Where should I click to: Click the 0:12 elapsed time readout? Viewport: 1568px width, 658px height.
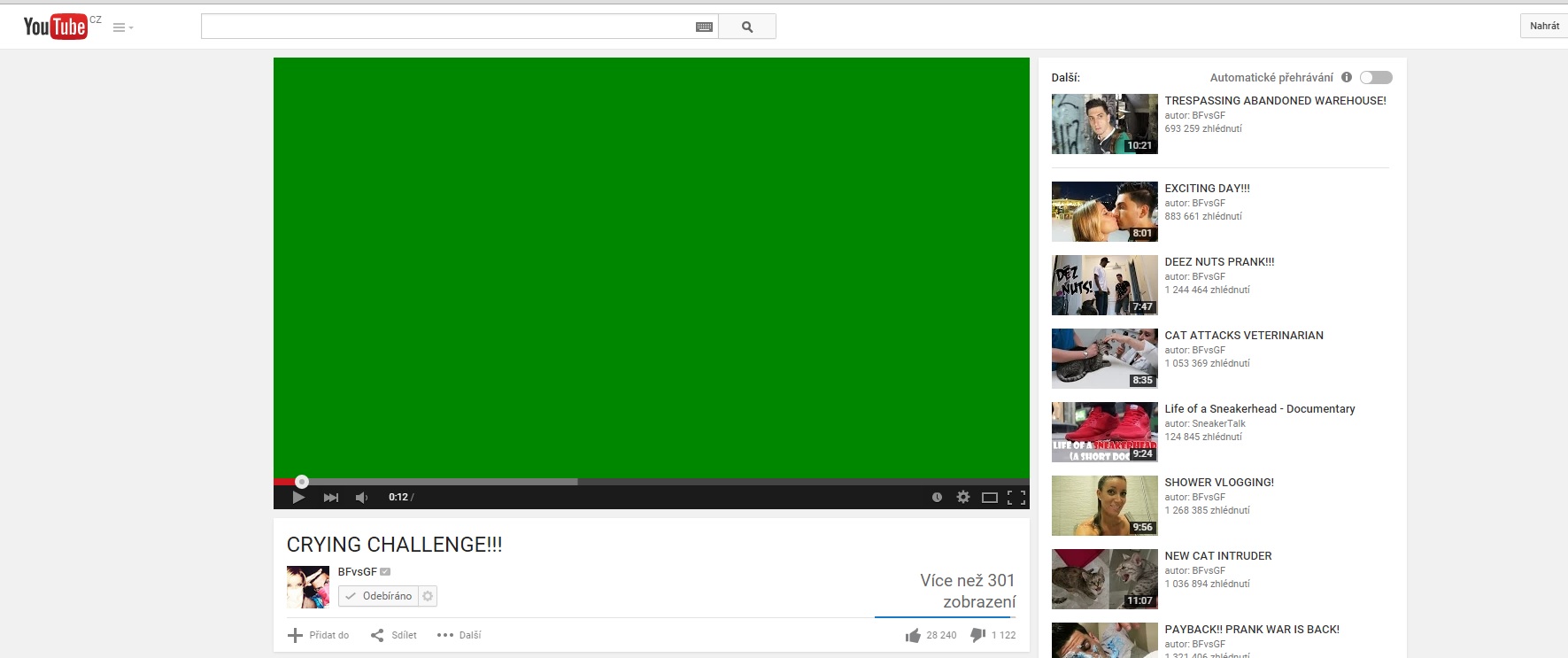(x=398, y=497)
